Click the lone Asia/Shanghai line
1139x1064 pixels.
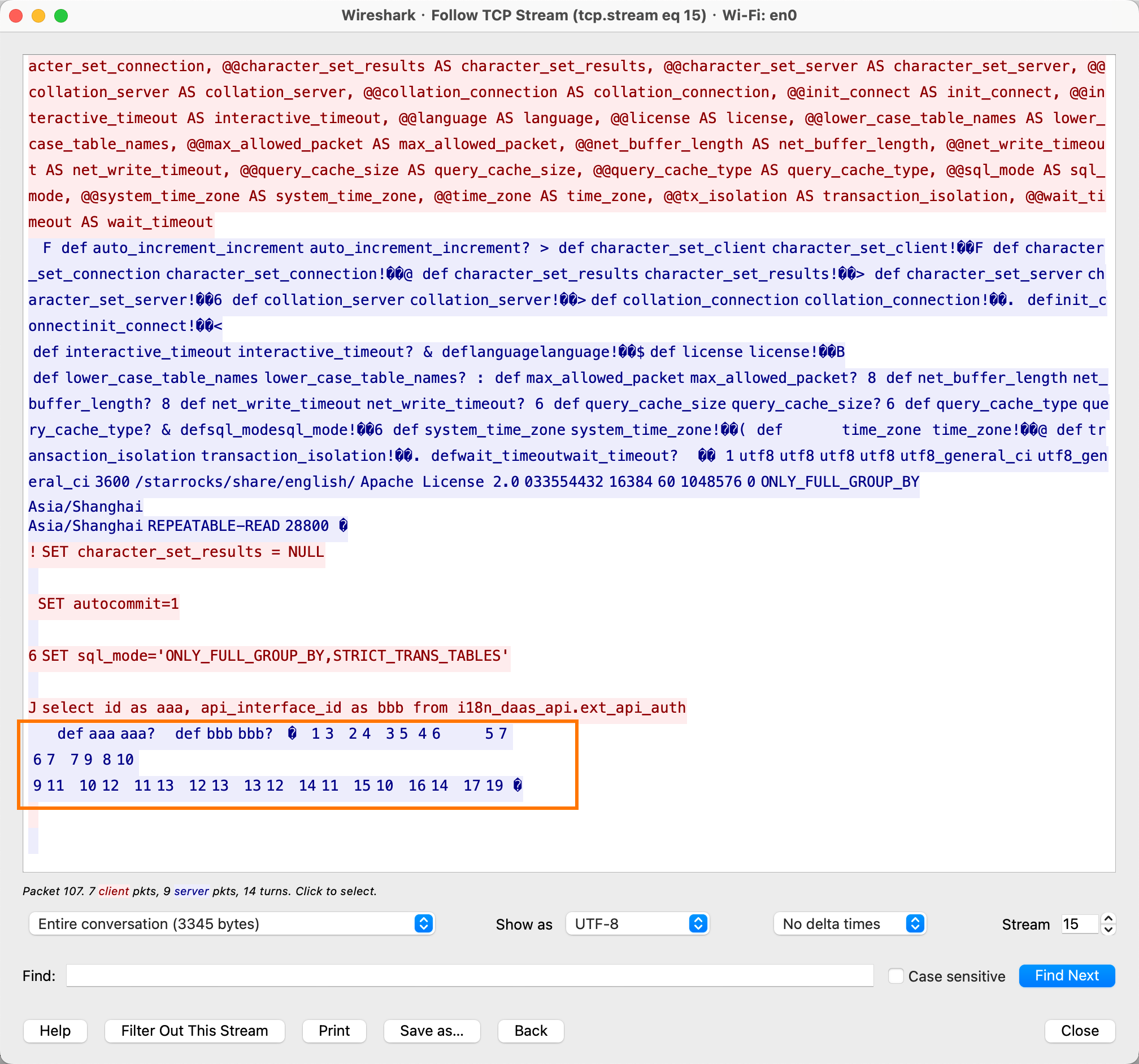[86, 506]
